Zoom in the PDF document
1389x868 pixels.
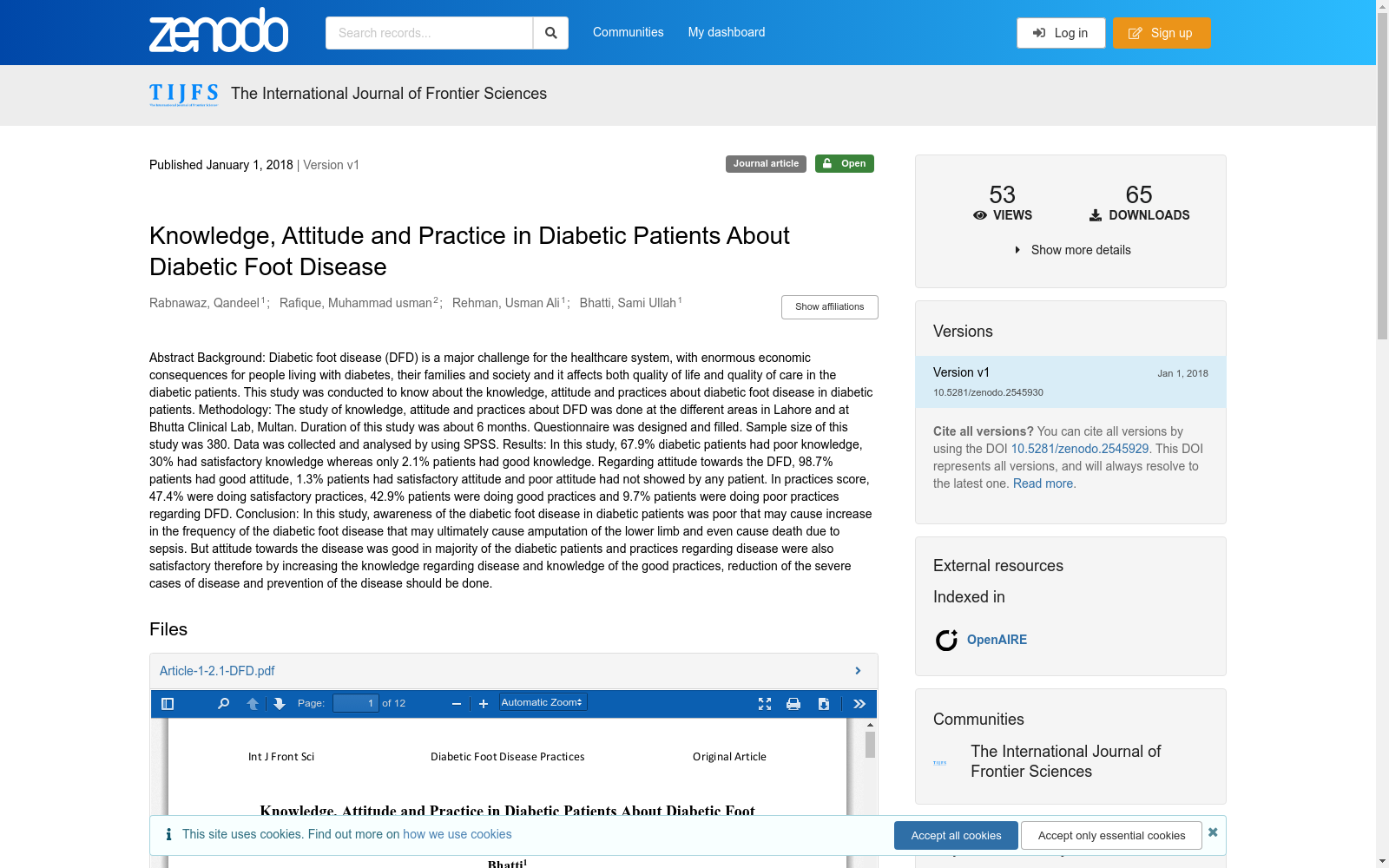pyautogui.click(x=484, y=704)
